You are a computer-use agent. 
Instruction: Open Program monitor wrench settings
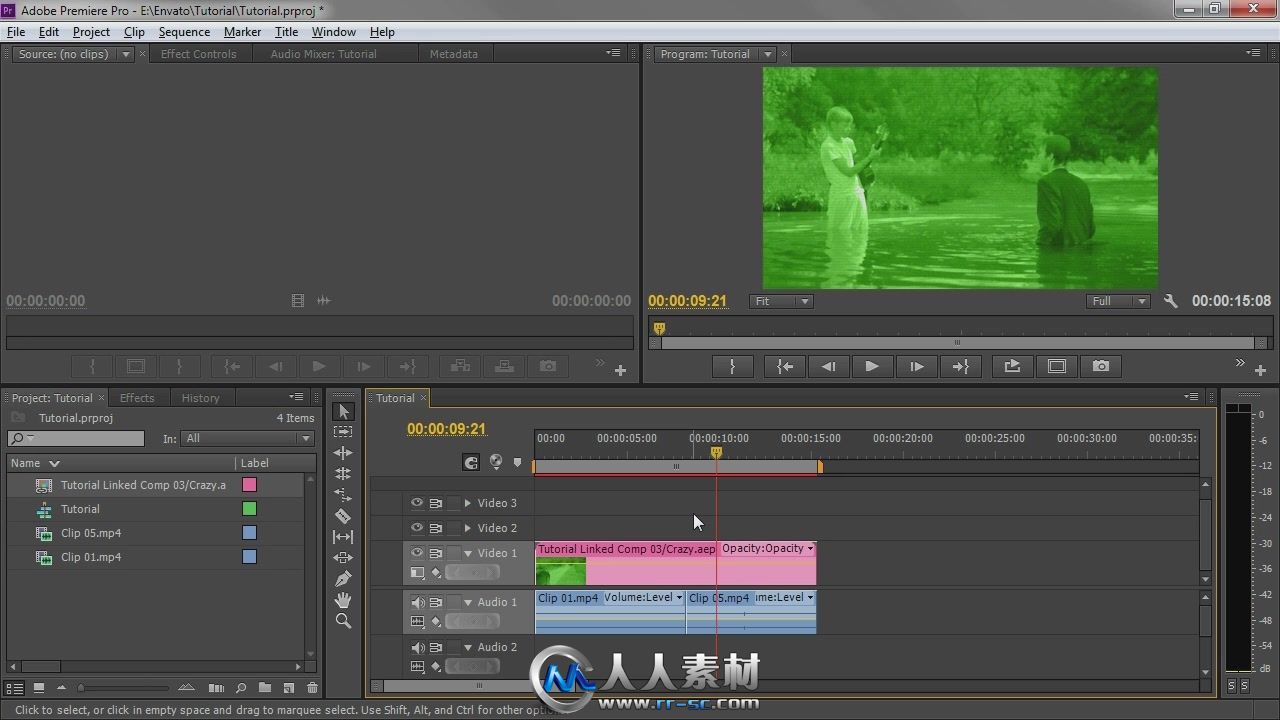tap(1171, 301)
